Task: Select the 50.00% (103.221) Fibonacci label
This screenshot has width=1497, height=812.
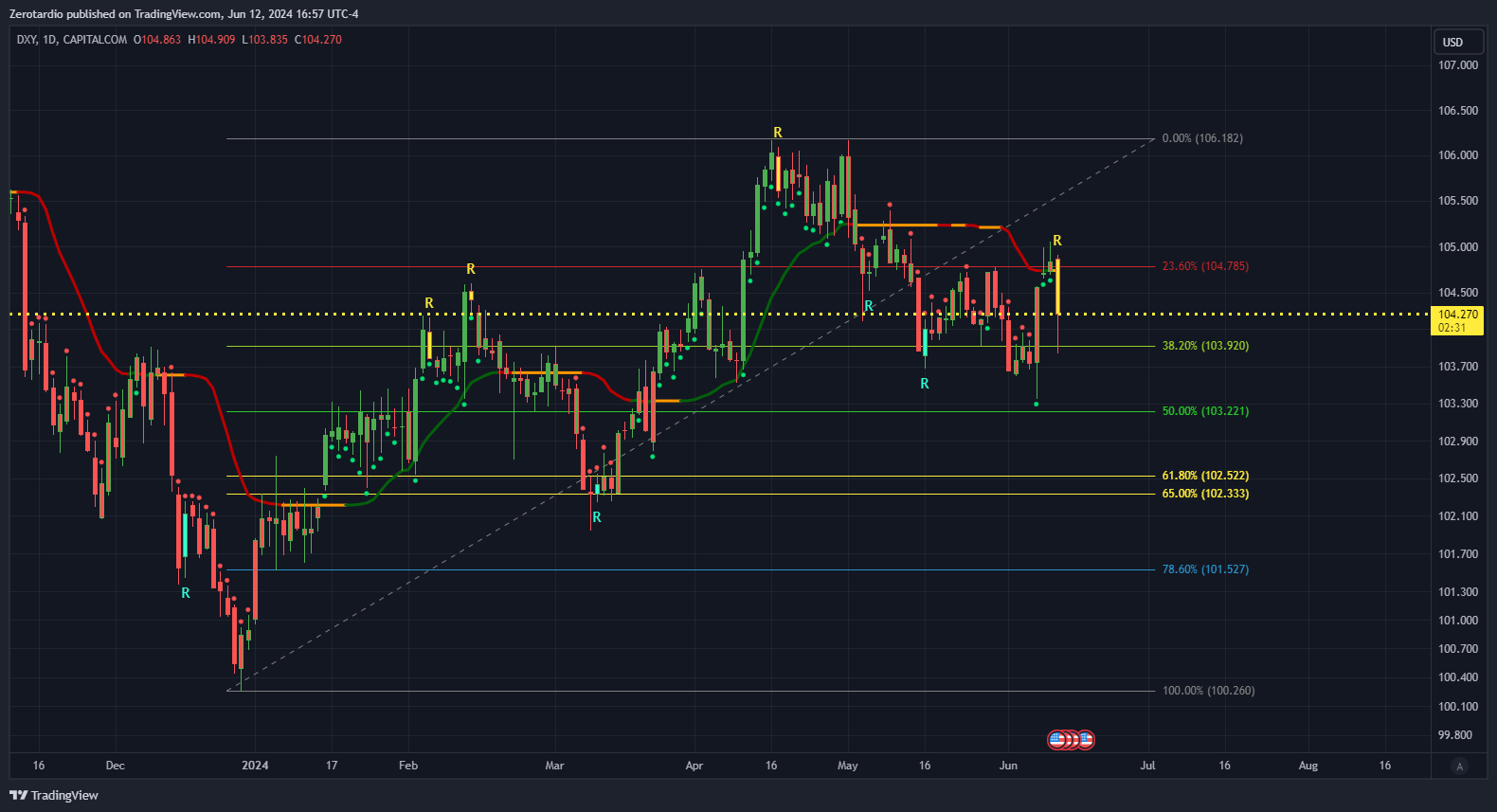Action: (1205, 411)
